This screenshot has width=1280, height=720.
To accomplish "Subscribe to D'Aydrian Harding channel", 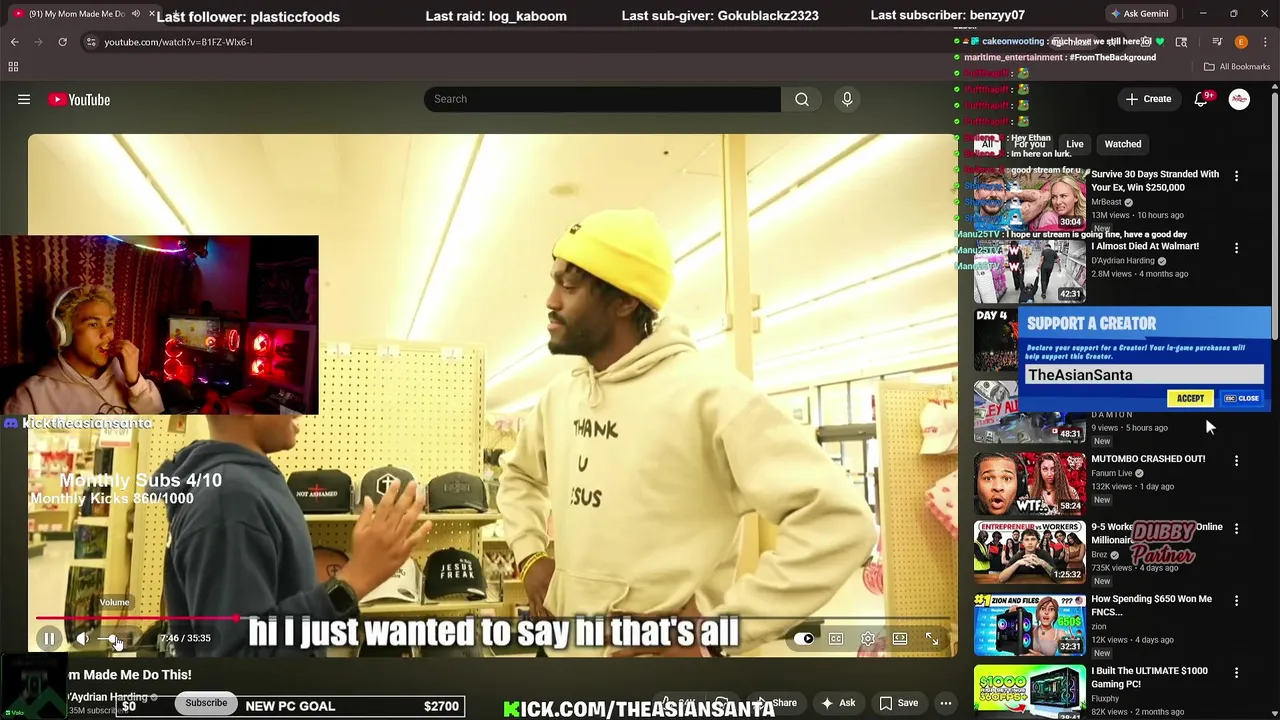I will tap(206, 703).
